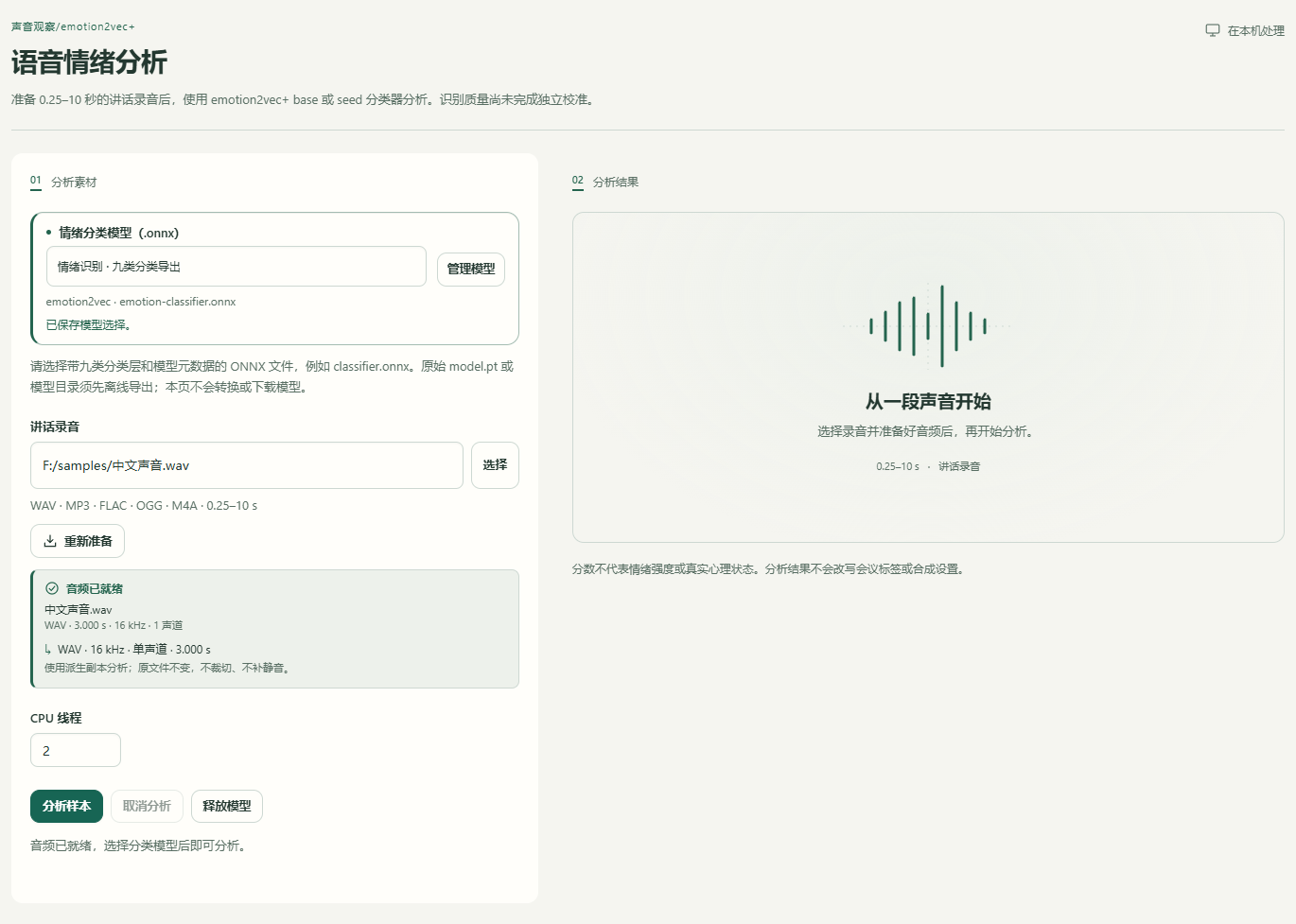The height and width of the screenshot is (924, 1296).
Task: Open the 情绪识别 · 九类分类导出 model dropdown
Action: click(236, 267)
